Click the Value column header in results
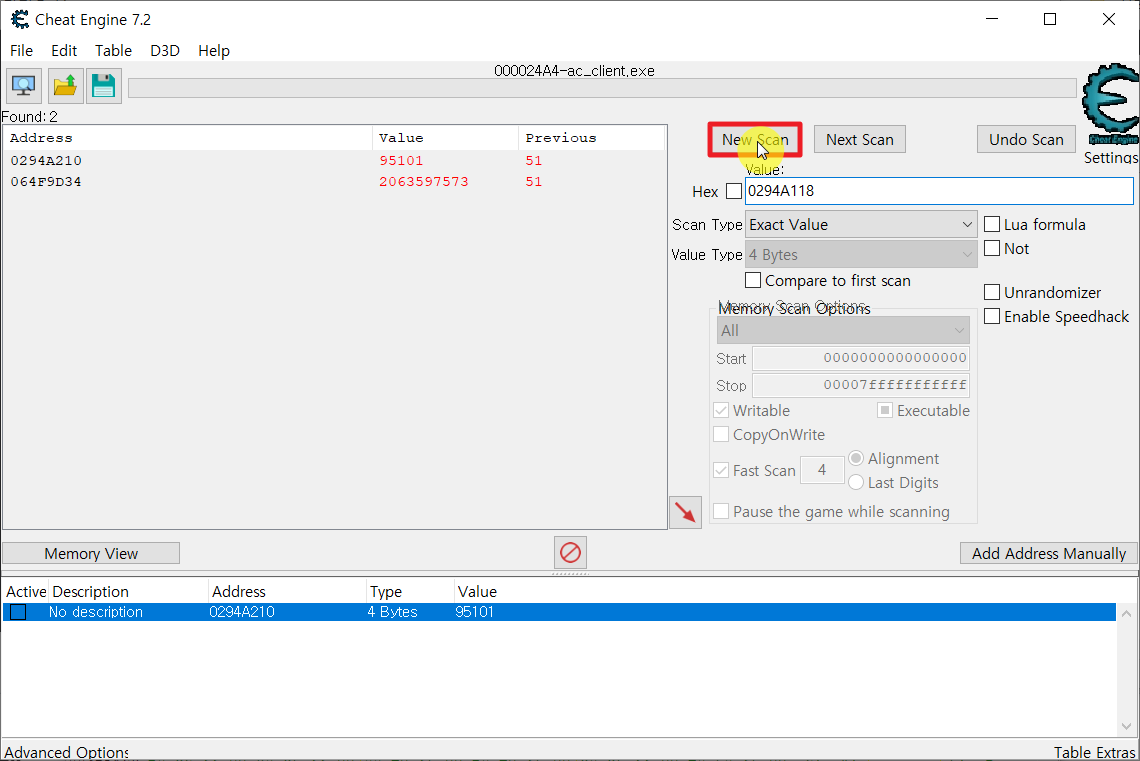 pos(445,138)
